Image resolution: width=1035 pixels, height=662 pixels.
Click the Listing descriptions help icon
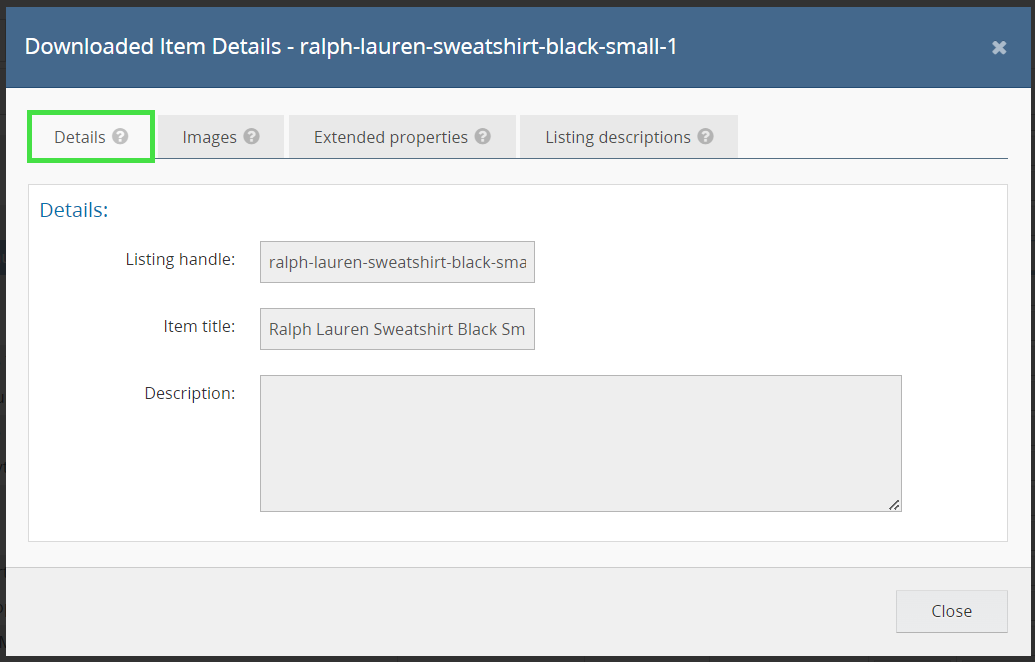706,137
